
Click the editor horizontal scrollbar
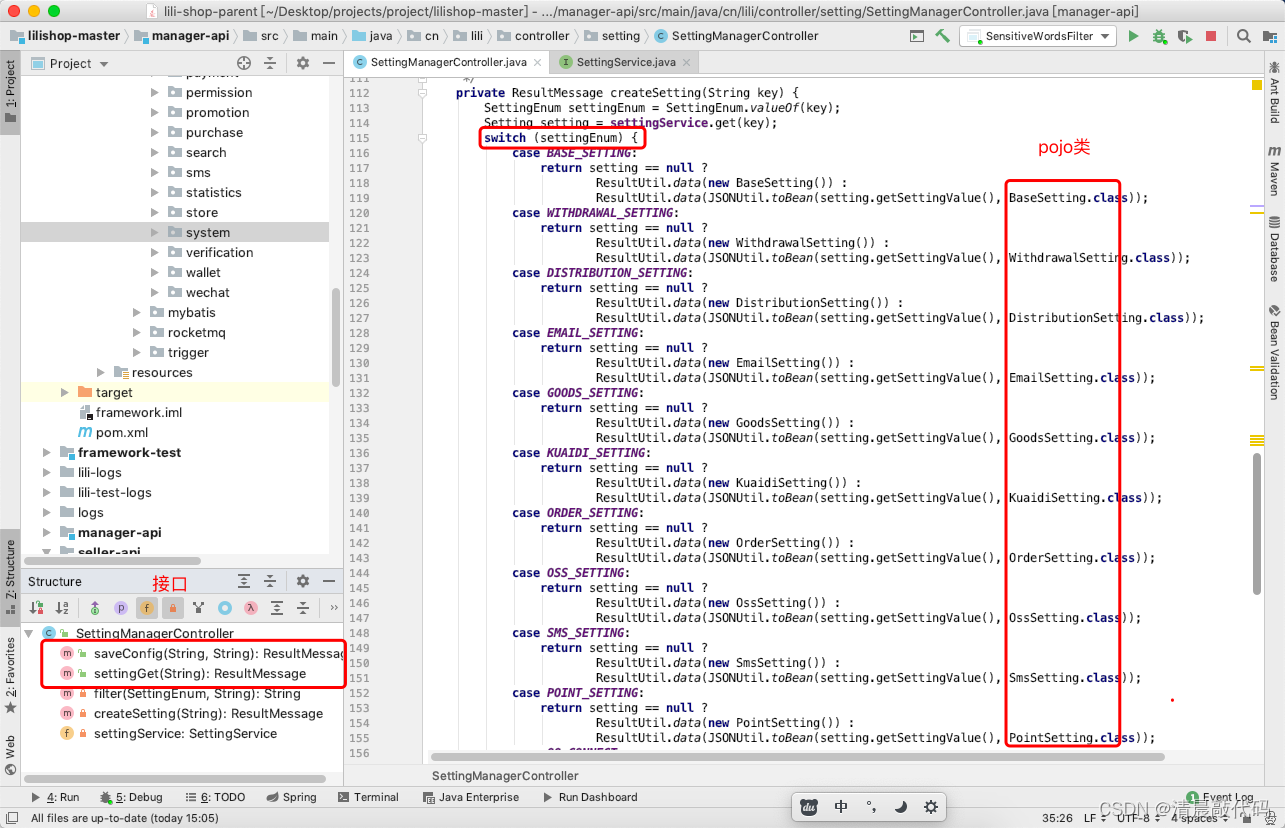798,757
